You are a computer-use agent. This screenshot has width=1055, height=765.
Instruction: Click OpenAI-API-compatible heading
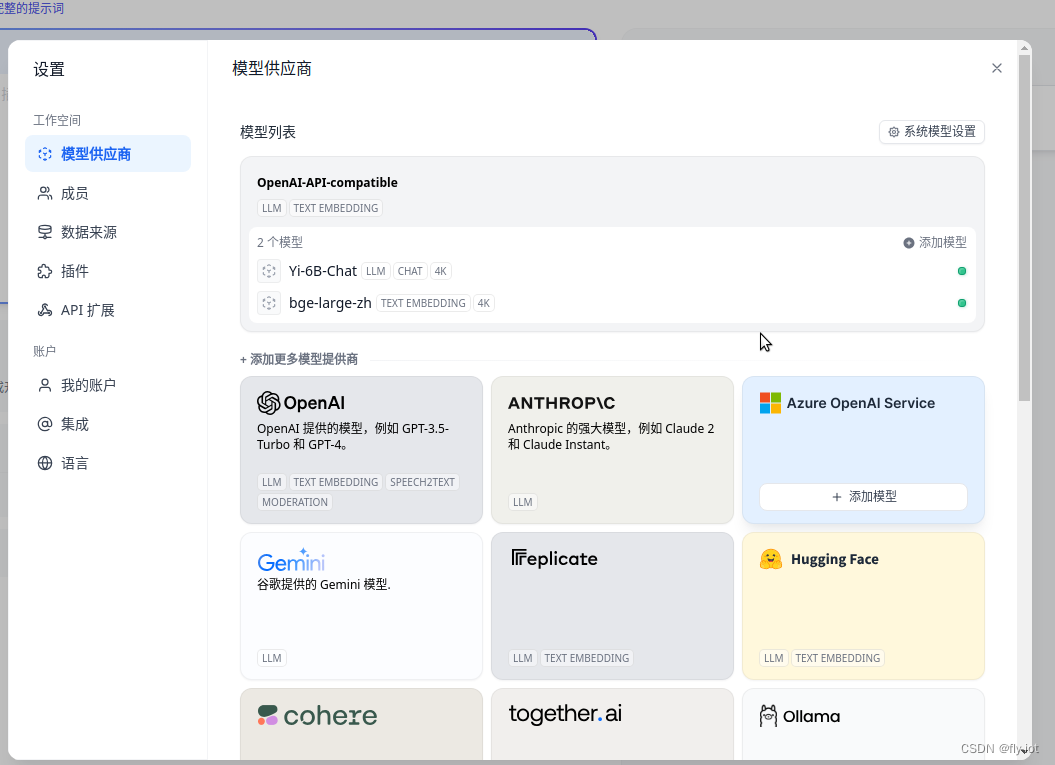(x=327, y=182)
